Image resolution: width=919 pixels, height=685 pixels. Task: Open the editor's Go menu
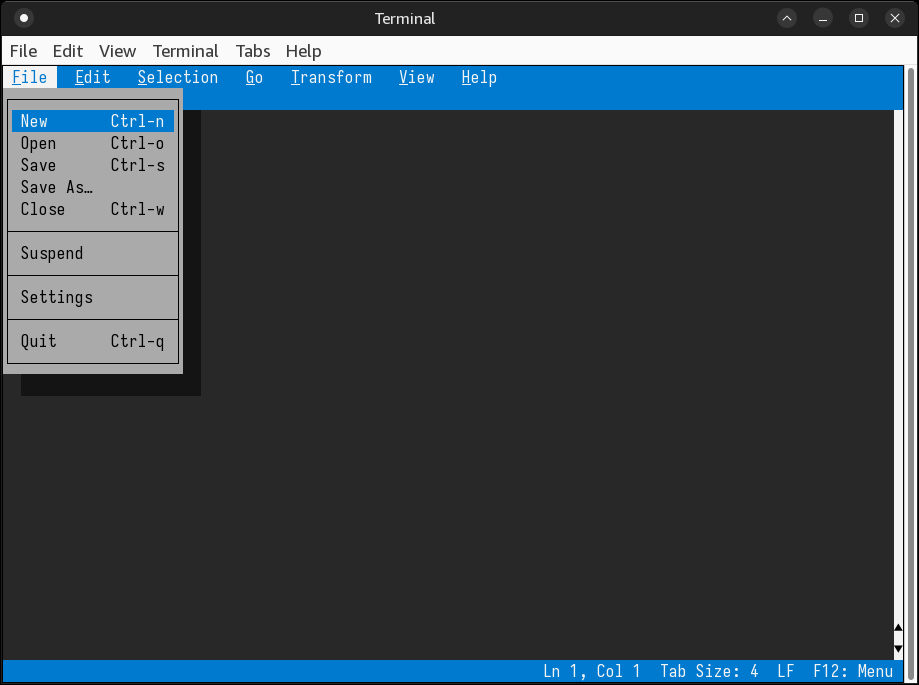[x=254, y=77]
